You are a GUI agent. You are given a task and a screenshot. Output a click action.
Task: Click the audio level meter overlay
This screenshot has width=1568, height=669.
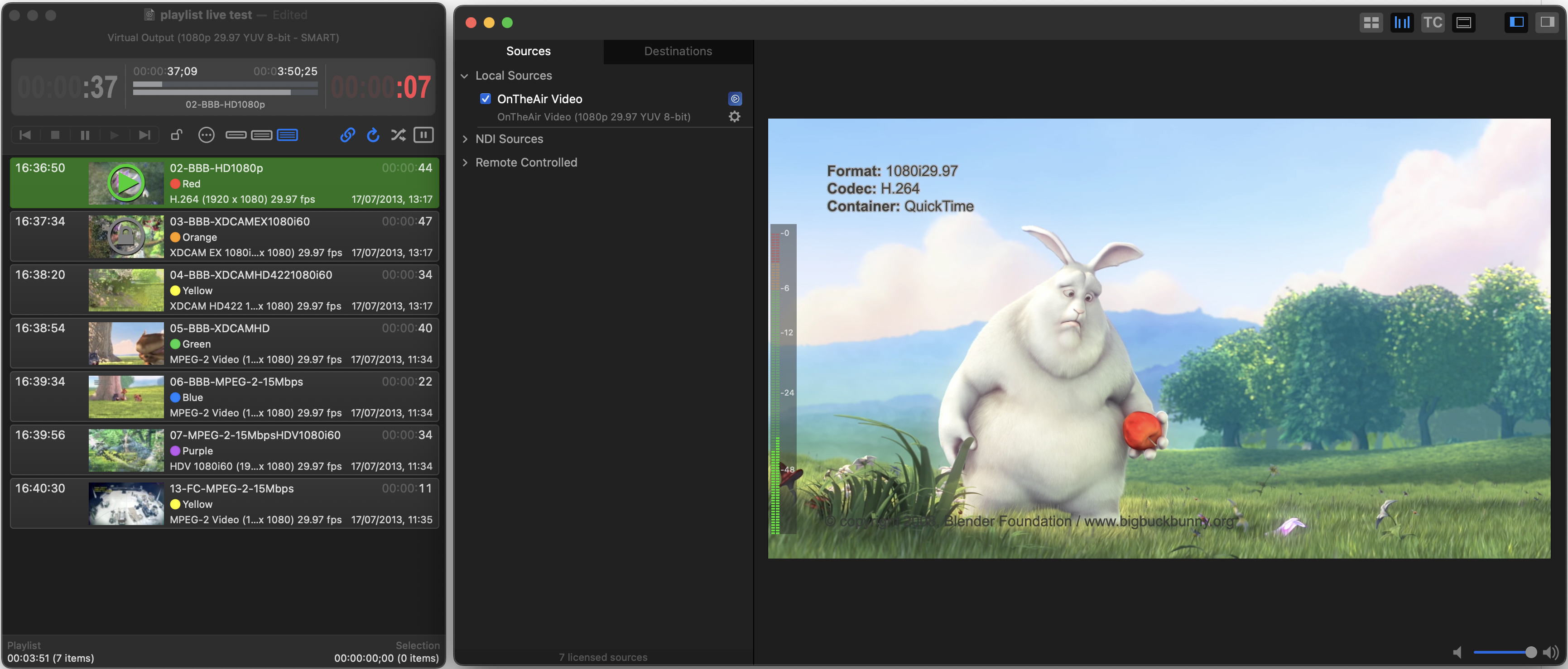[784, 379]
